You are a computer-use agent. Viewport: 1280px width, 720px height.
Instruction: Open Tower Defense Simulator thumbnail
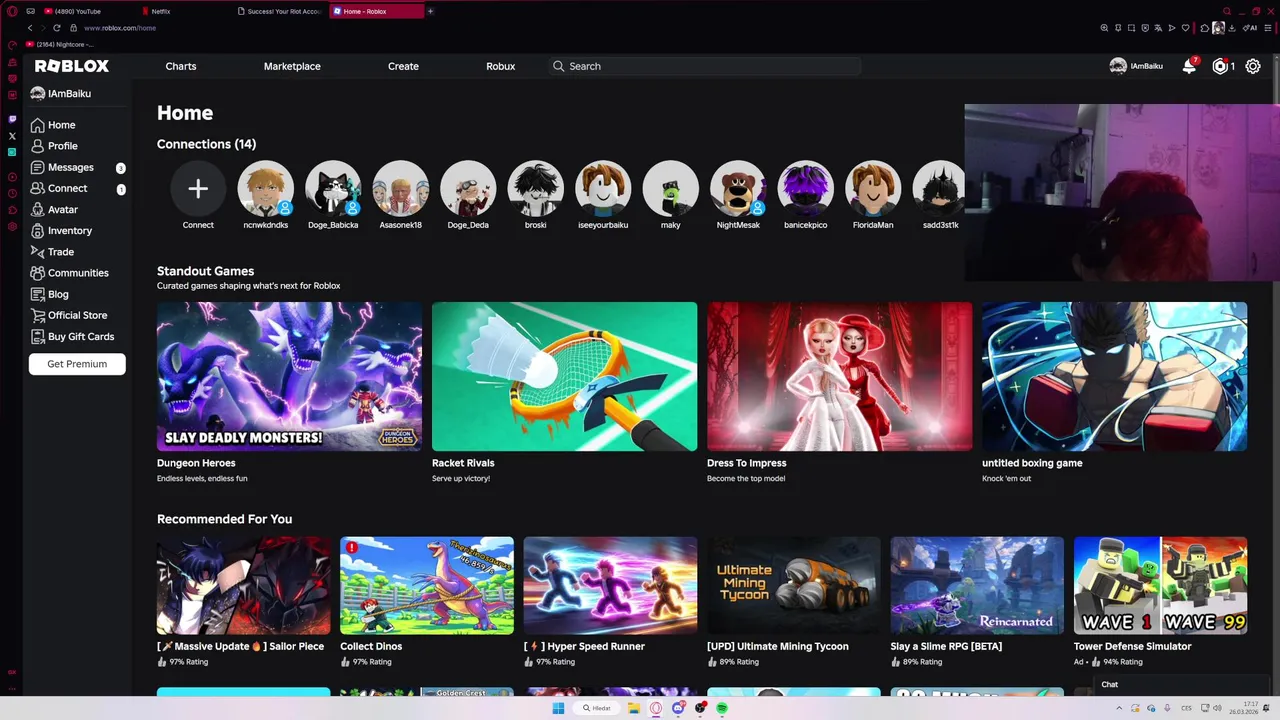(1160, 585)
